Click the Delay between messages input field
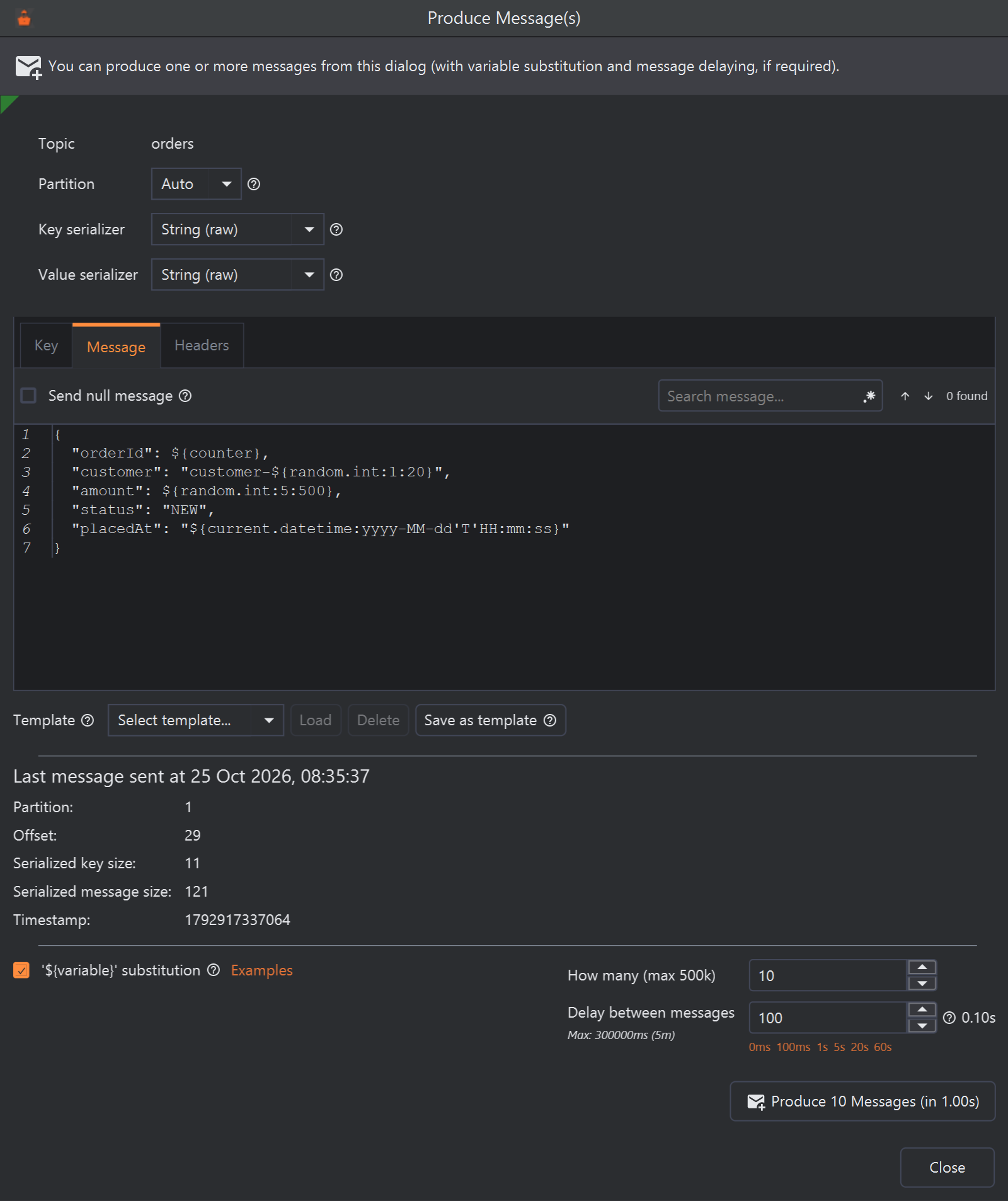Viewport: 1008px width, 1201px height. (x=828, y=1018)
